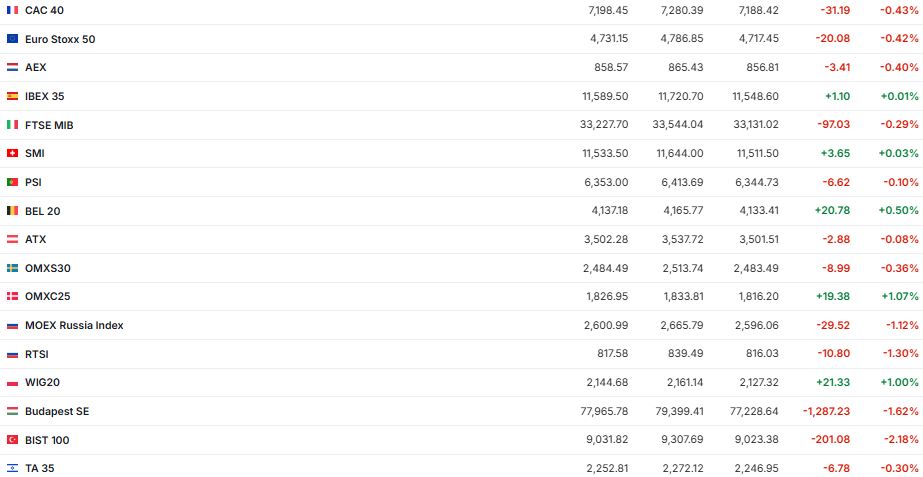Click the France flag icon beside CAC 40
Screen dimensions: 923x477
click(12, 10)
